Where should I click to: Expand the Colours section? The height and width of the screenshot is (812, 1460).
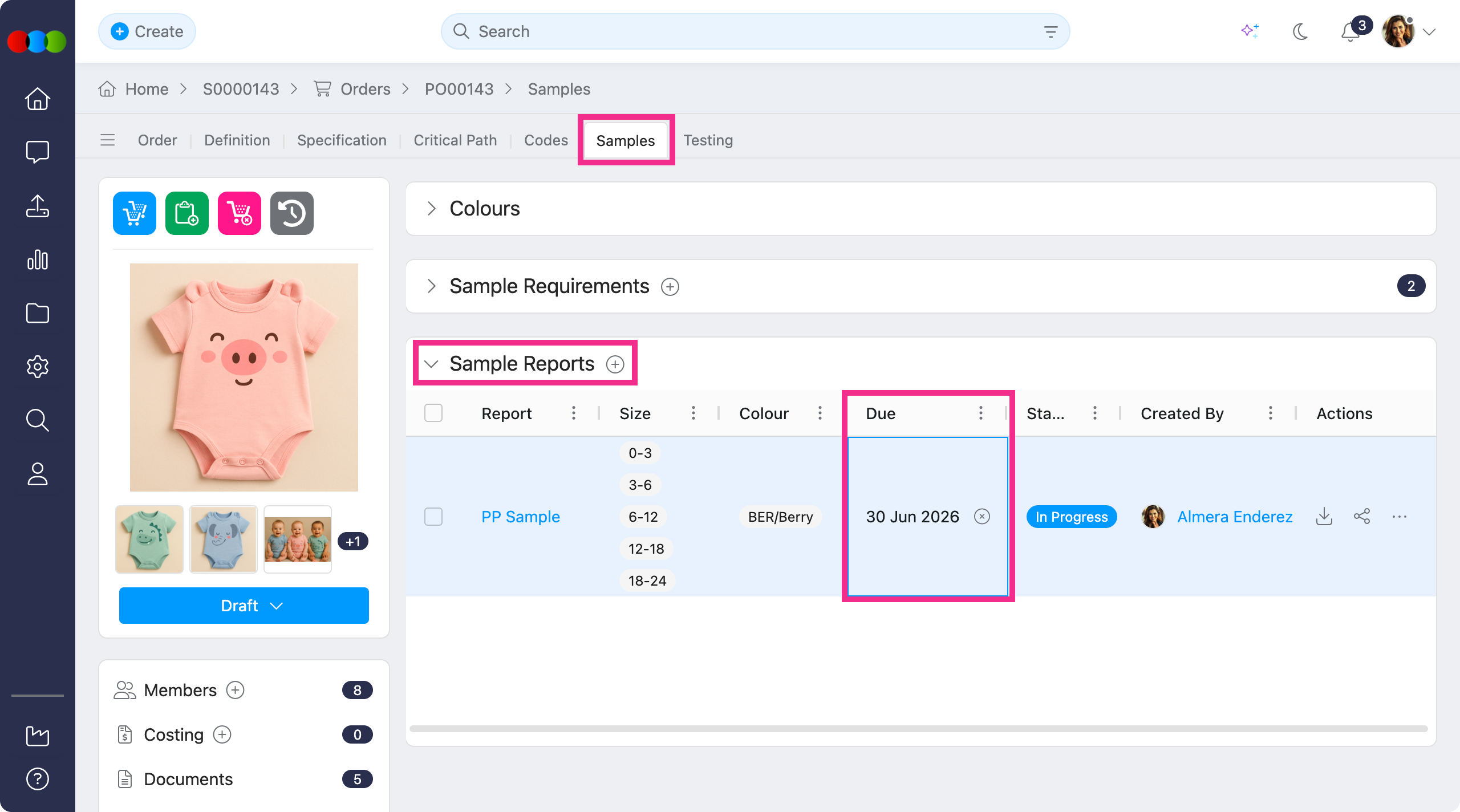click(x=432, y=209)
